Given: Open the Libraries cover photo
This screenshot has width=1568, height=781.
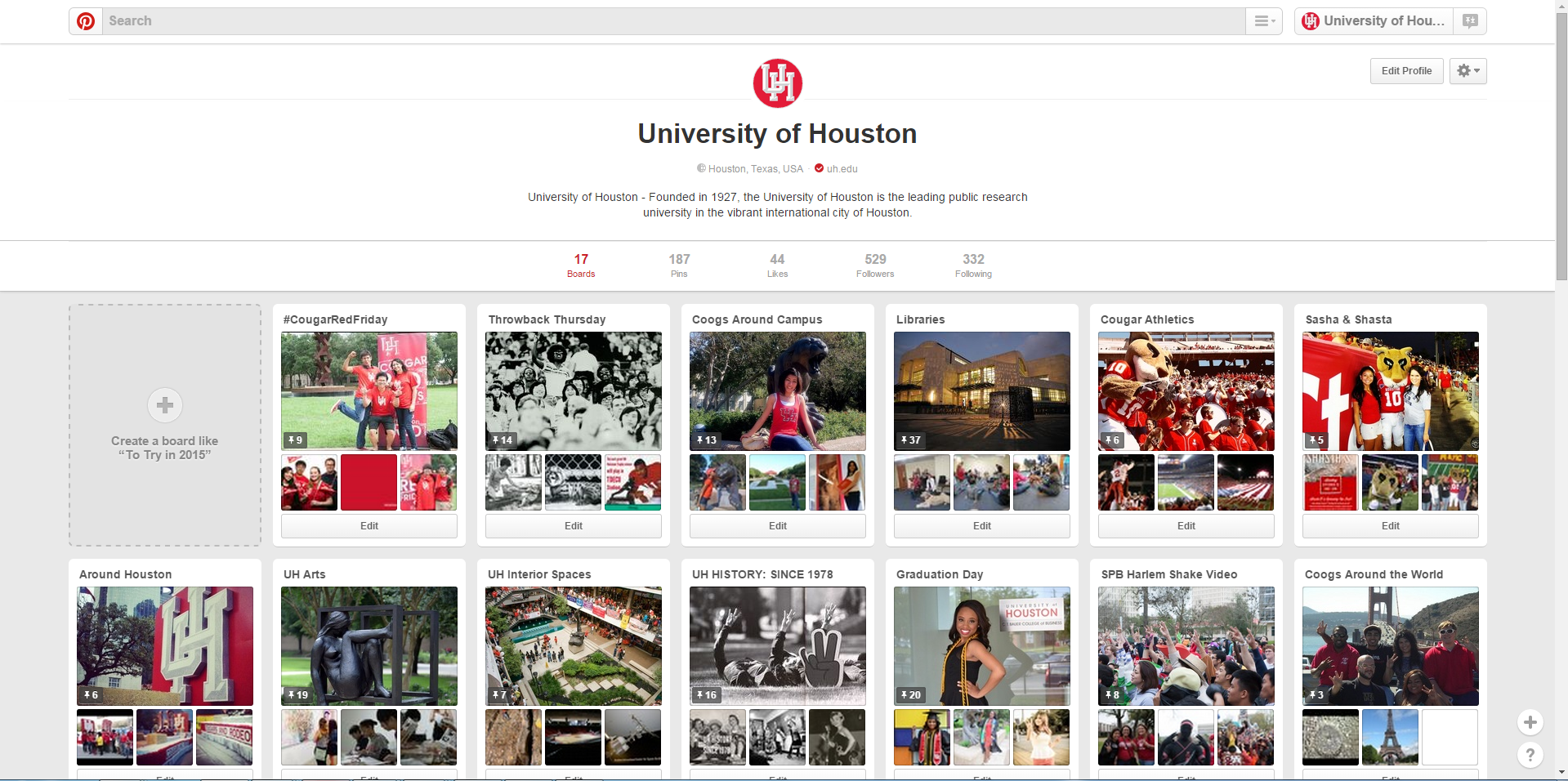Looking at the screenshot, I should pos(982,390).
